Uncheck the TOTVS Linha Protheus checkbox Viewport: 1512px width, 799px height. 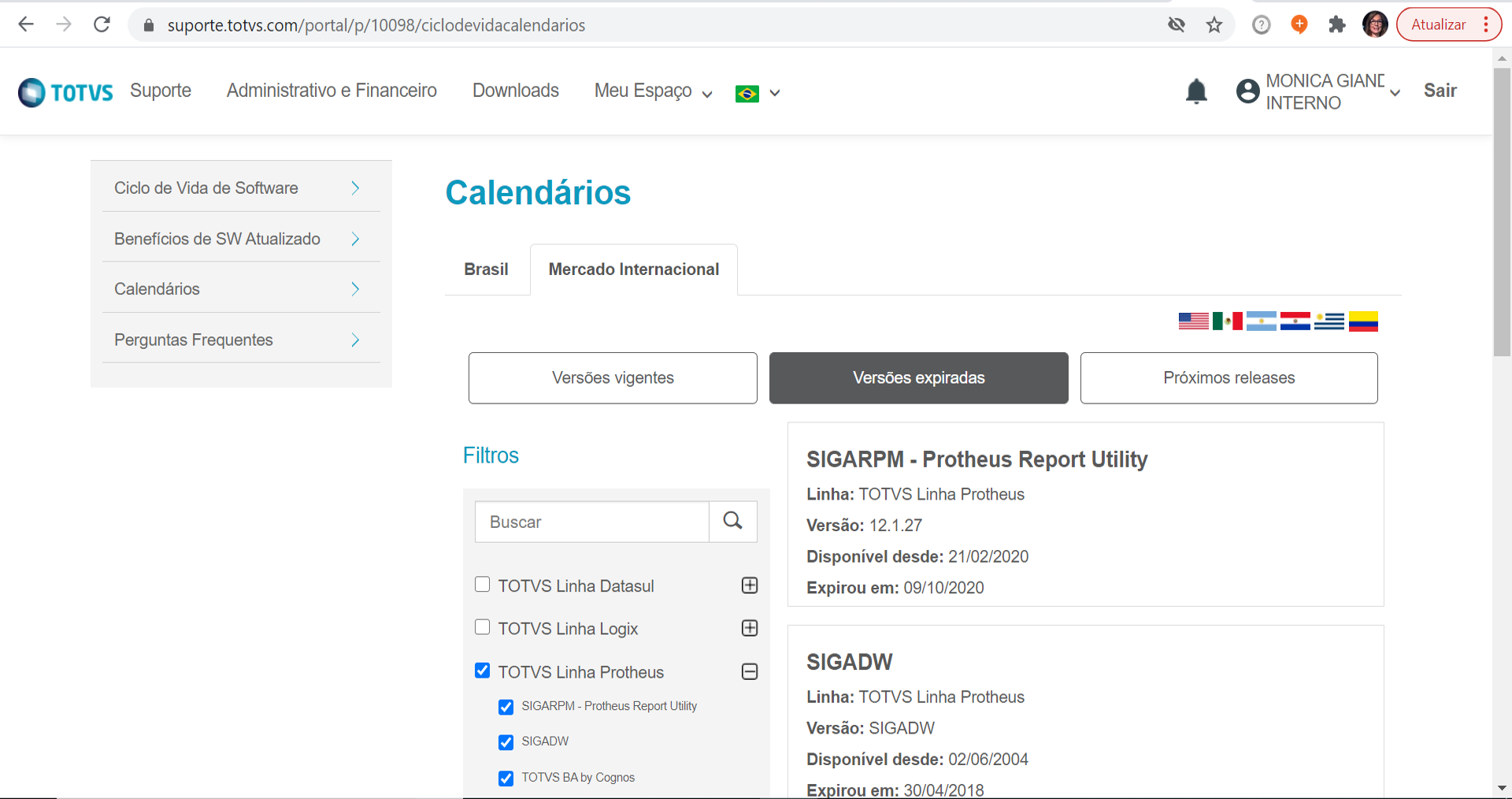click(483, 671)
